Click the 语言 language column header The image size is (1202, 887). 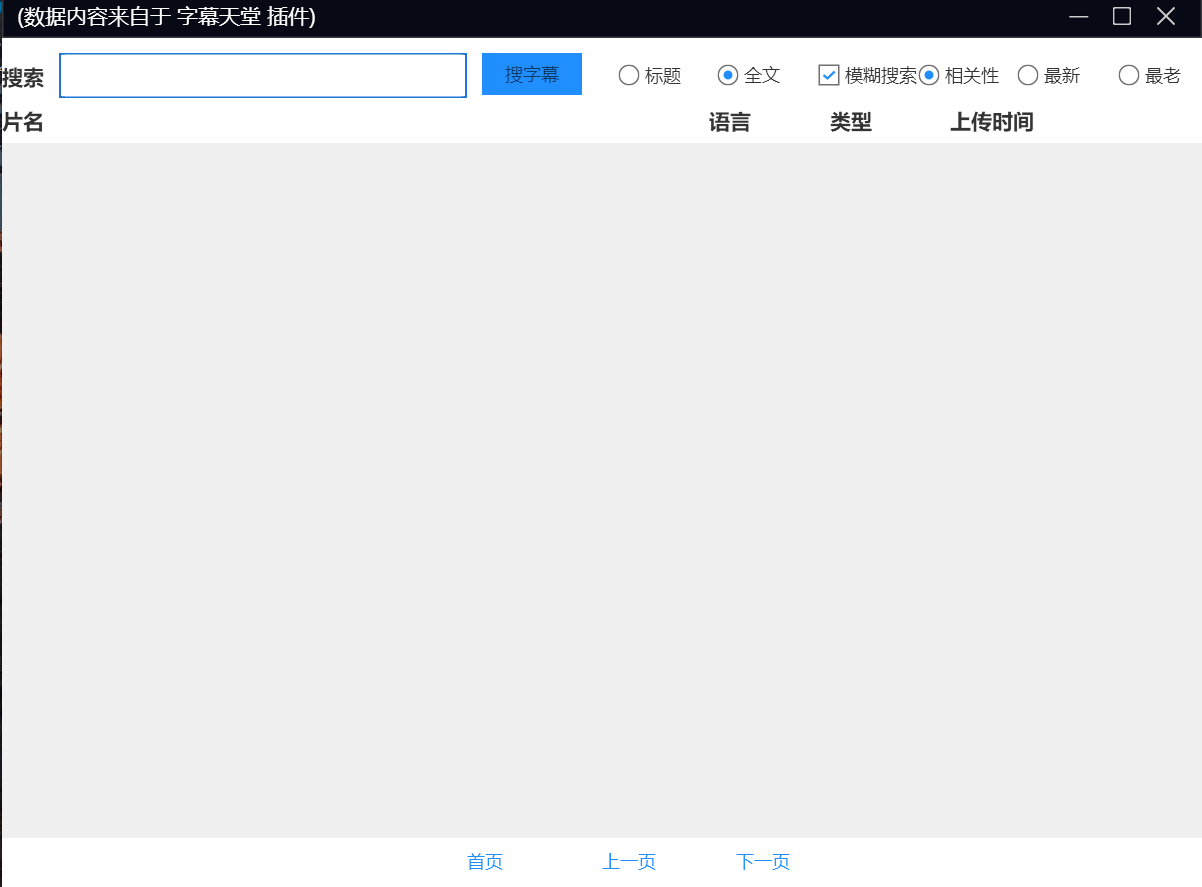click(730, 122)
